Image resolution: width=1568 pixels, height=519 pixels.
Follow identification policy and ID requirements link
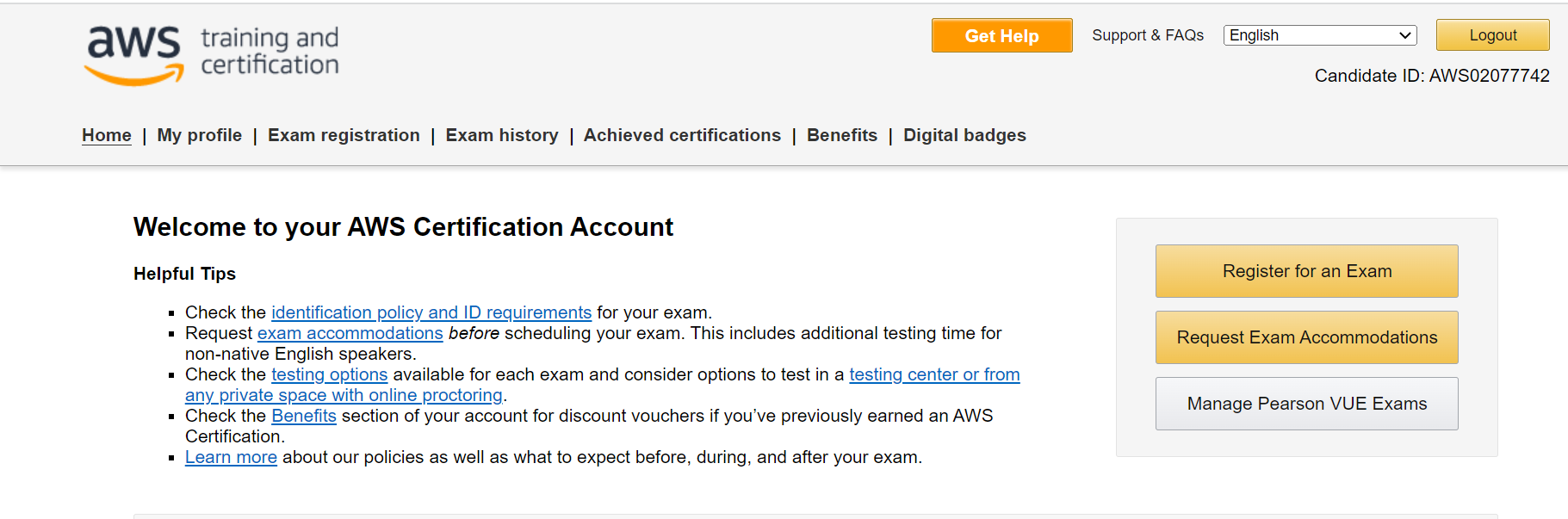point(431,312)
